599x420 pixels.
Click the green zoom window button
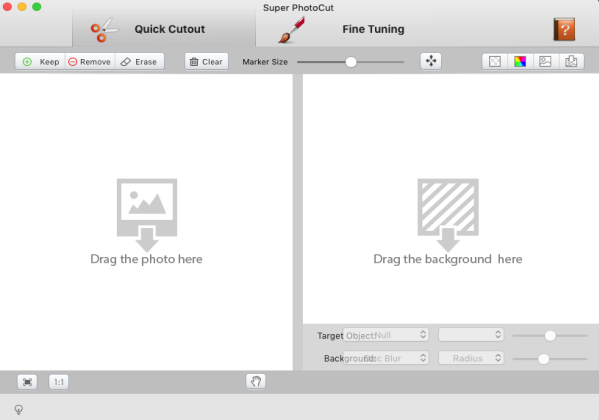[37, 7]
